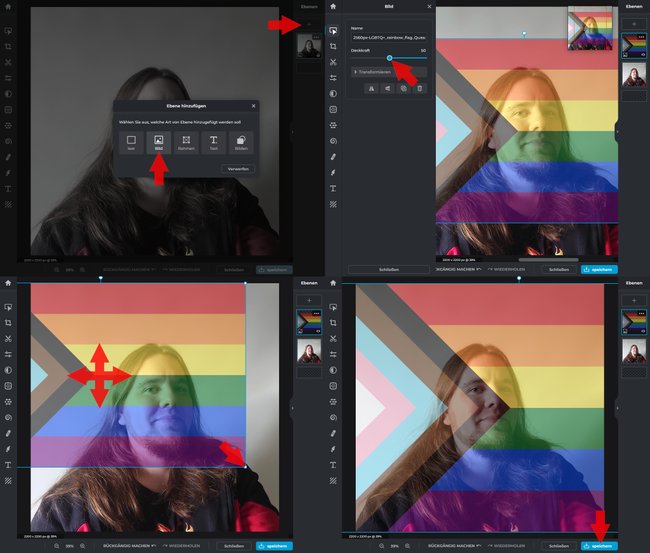This screenshot has width=650, height=553.
Task: Choose the shapes layer option in dialog
Action: point(241,142)
